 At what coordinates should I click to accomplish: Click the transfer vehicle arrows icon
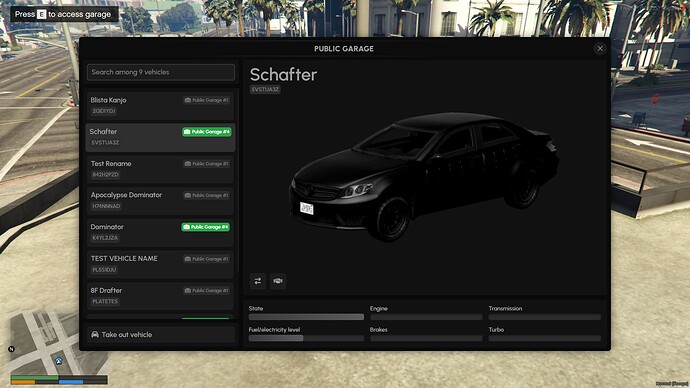258,281
